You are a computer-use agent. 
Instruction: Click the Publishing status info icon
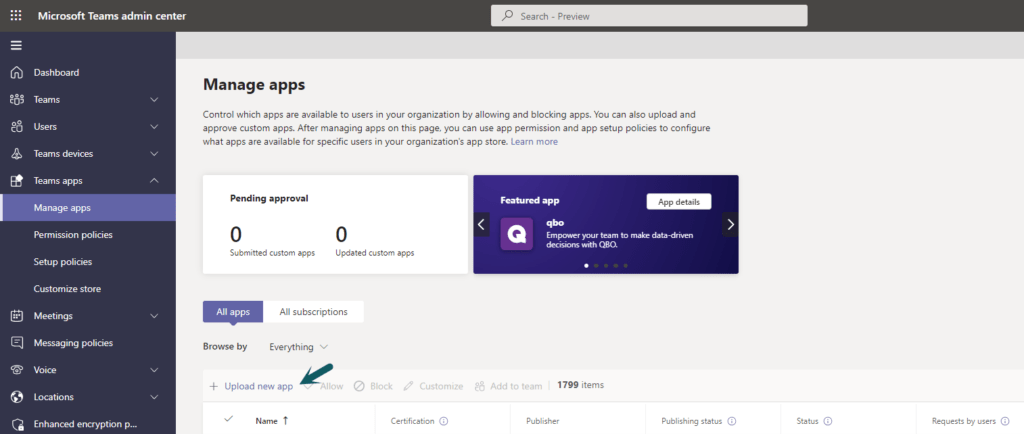(732, 422)
